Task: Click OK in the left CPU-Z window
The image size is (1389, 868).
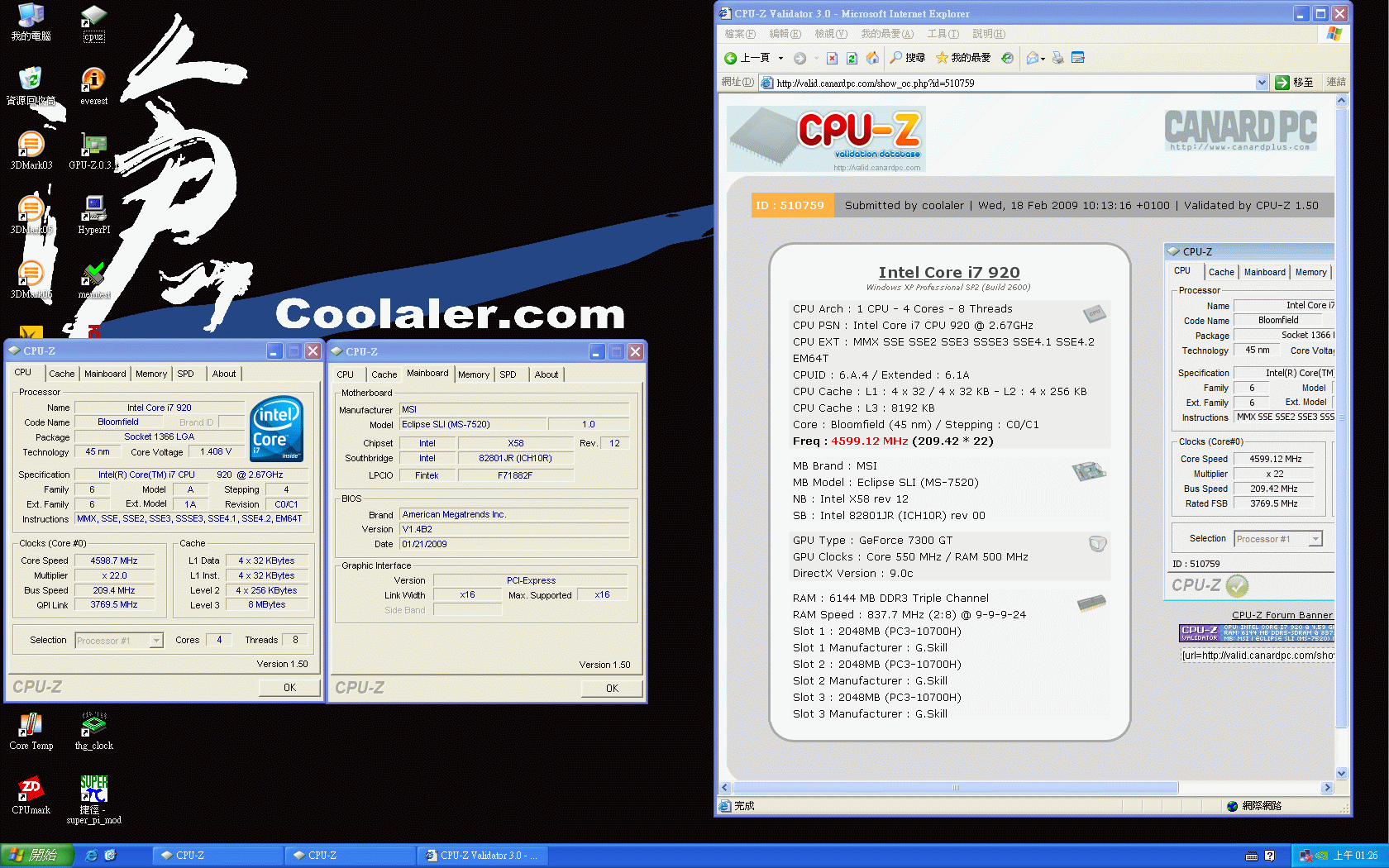Action: (289, 688)
